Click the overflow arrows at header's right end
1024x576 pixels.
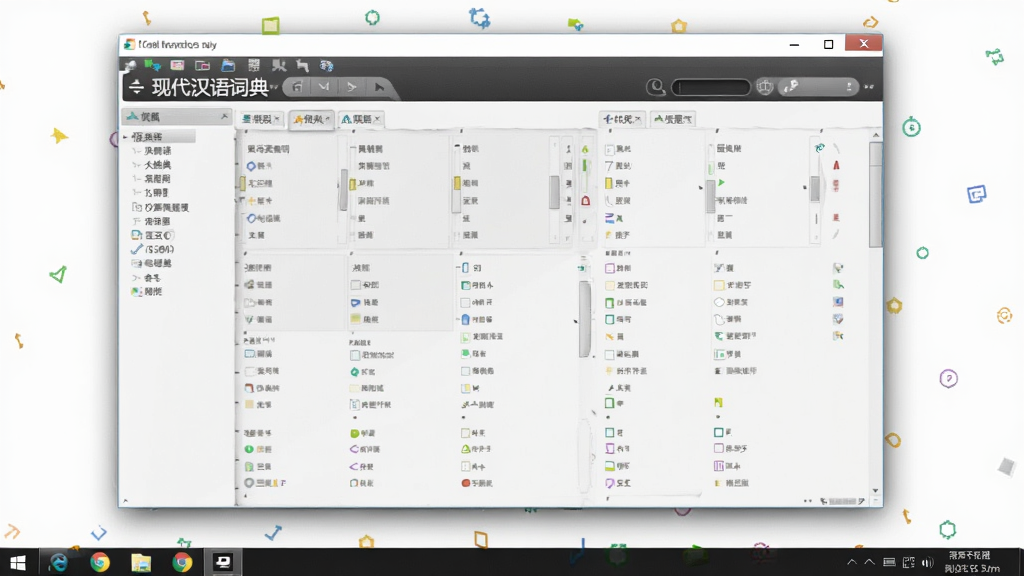click(869, 87)
